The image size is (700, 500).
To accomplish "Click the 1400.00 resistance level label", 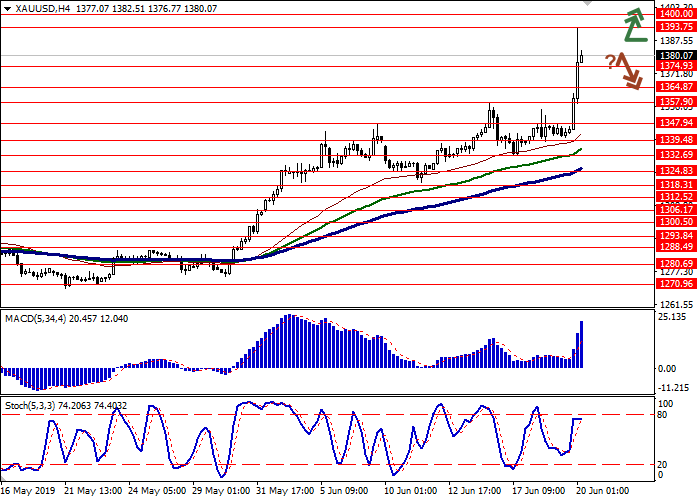I will (x=676, y=15).
